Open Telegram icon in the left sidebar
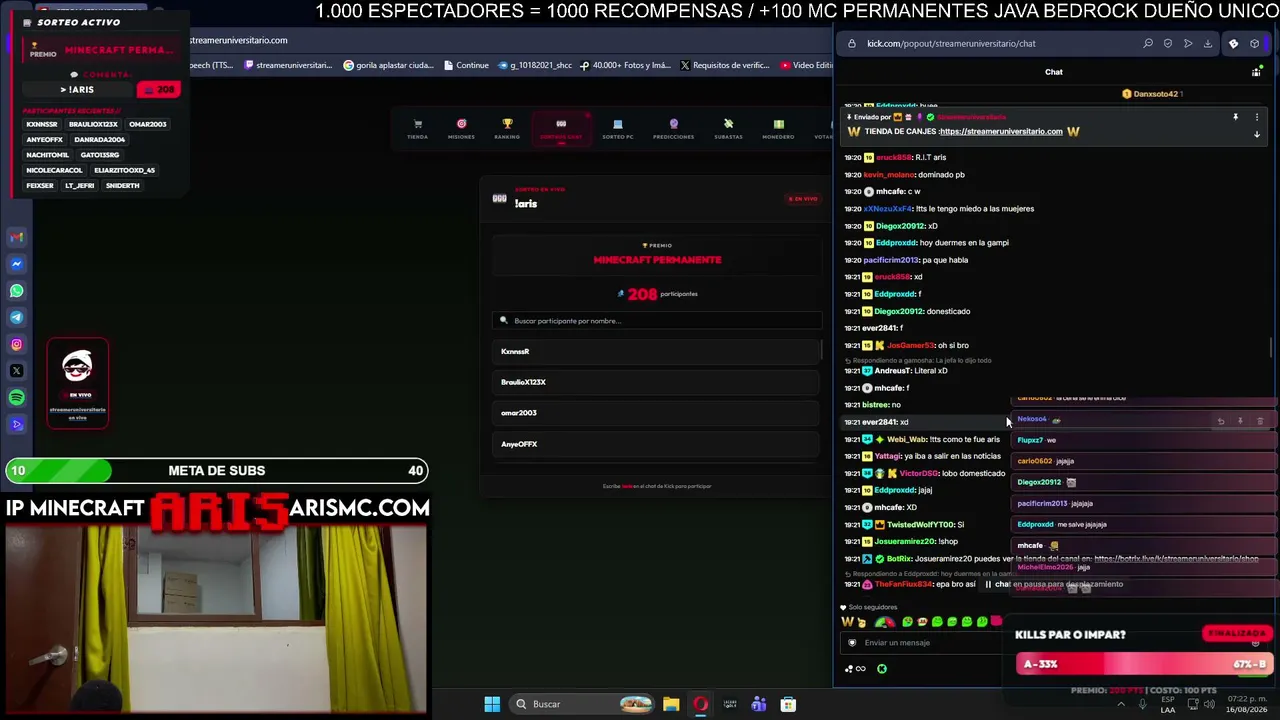1280x720 pixels. [17, 317]
